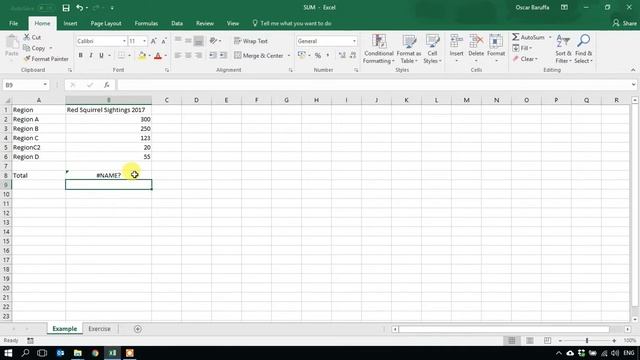Viewport: 640px width, 360px height.
Task: Switch to Page Layout view in status bar
Action: (x=530, y=340)
